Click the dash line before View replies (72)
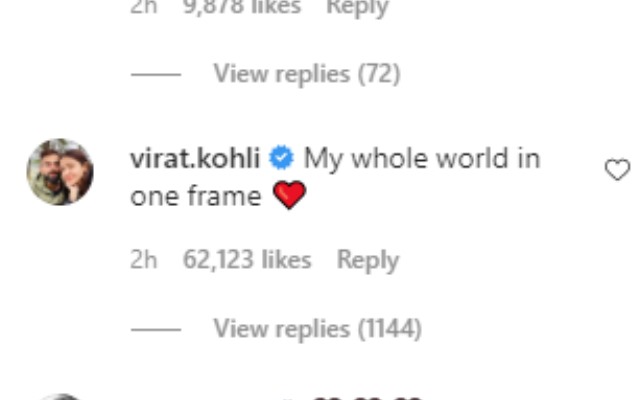The width and height of the screenshot is (640, 400). tap(156, 75)
